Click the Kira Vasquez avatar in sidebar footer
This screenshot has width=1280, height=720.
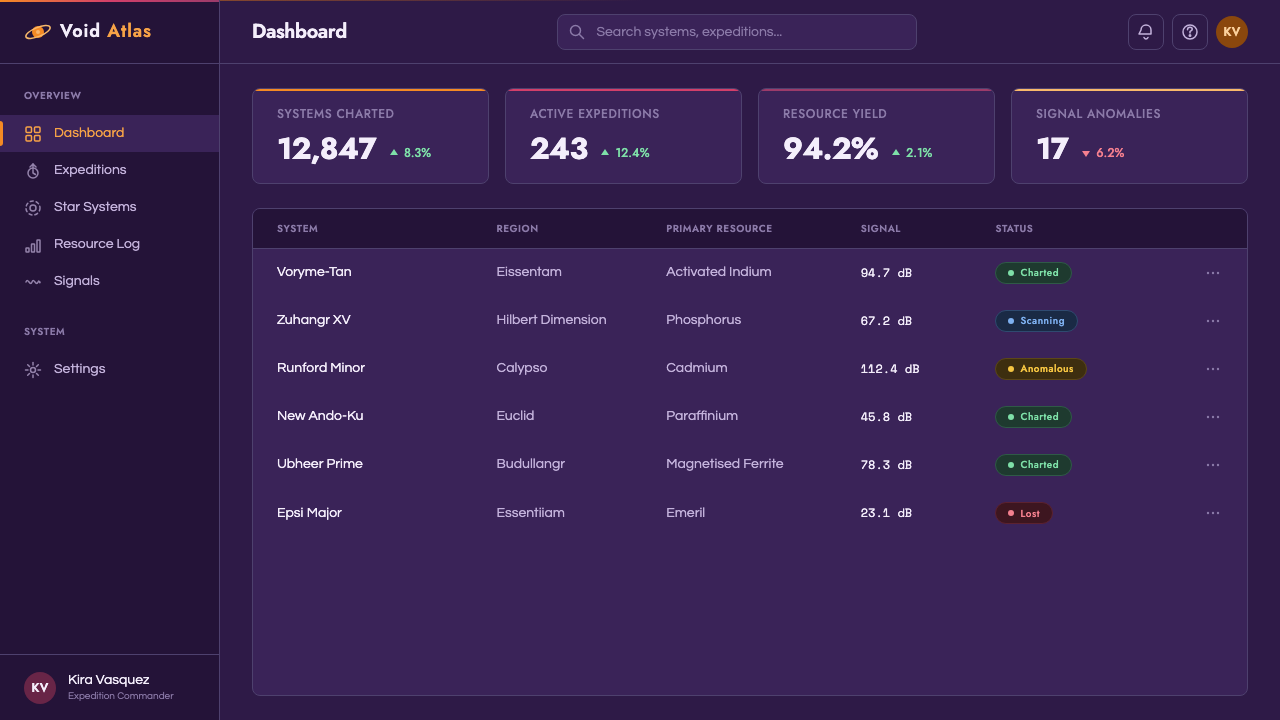click(x=40, y=688)
